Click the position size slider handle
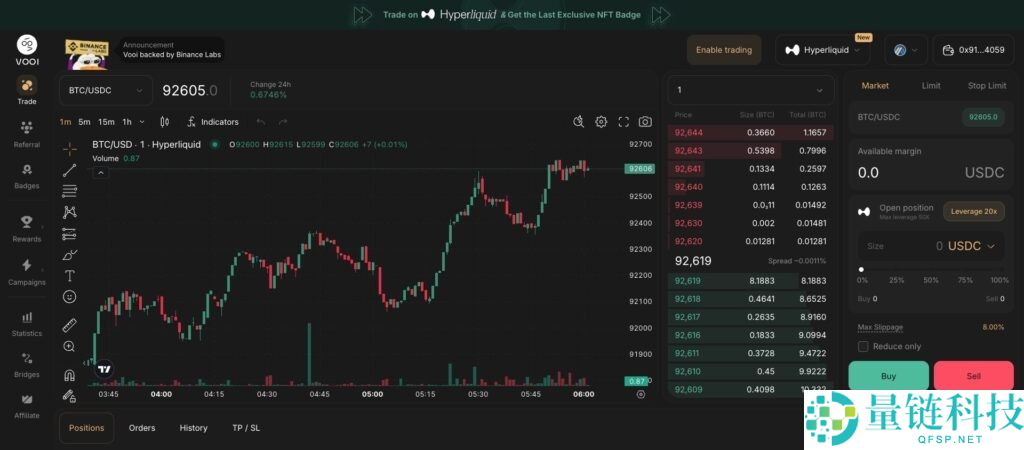 click(861, 269)
